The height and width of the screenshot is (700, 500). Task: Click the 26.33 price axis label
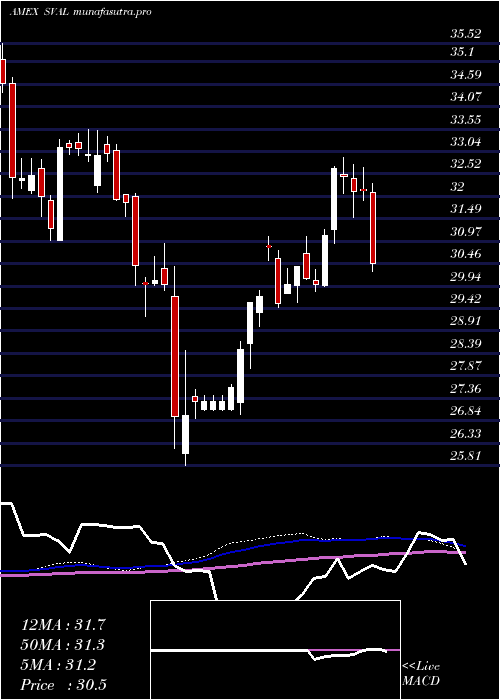tap(466, 433)
